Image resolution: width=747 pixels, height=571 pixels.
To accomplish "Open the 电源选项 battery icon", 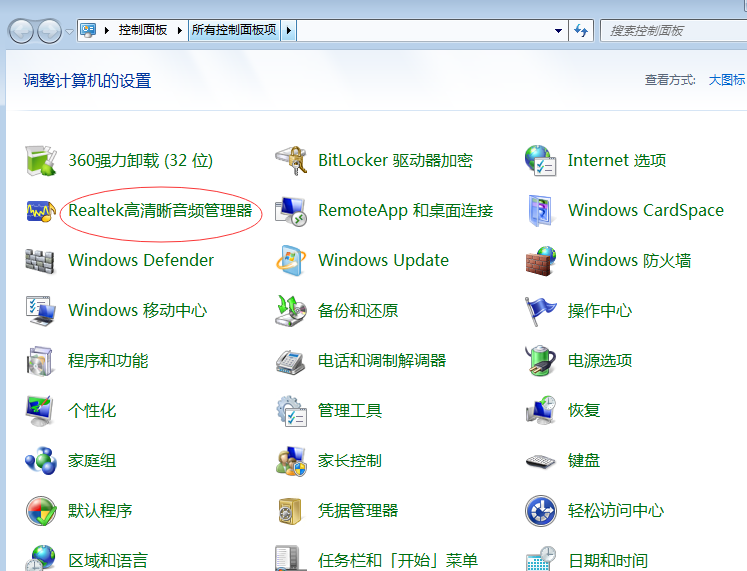I will click(540, 361).
